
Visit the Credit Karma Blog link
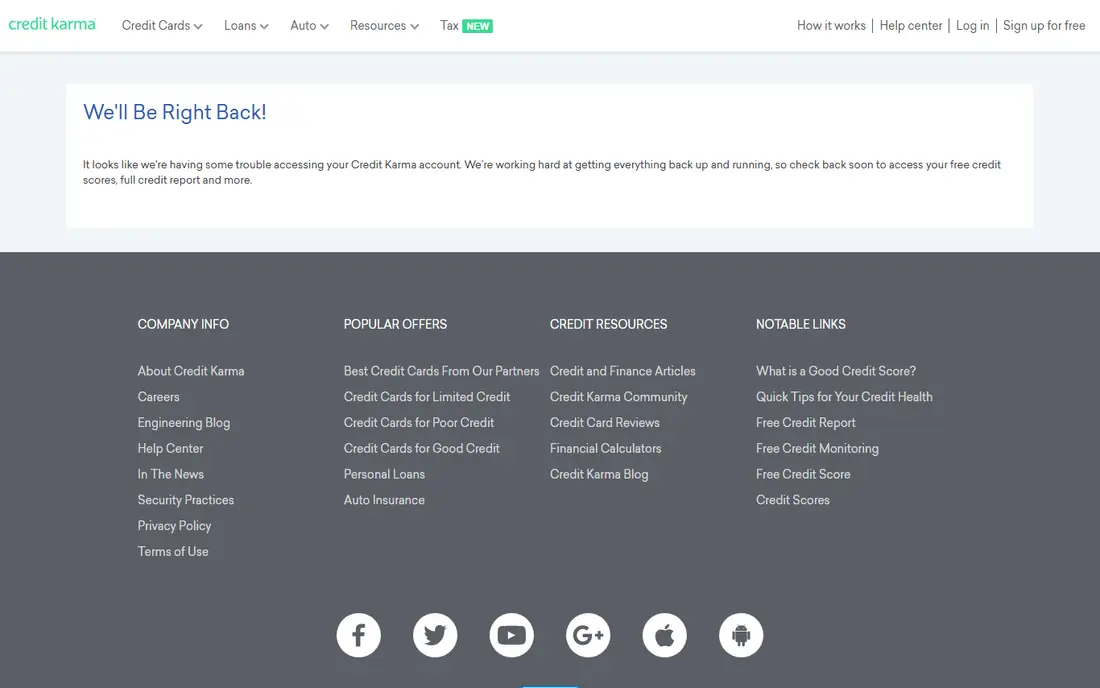point(599,474)
